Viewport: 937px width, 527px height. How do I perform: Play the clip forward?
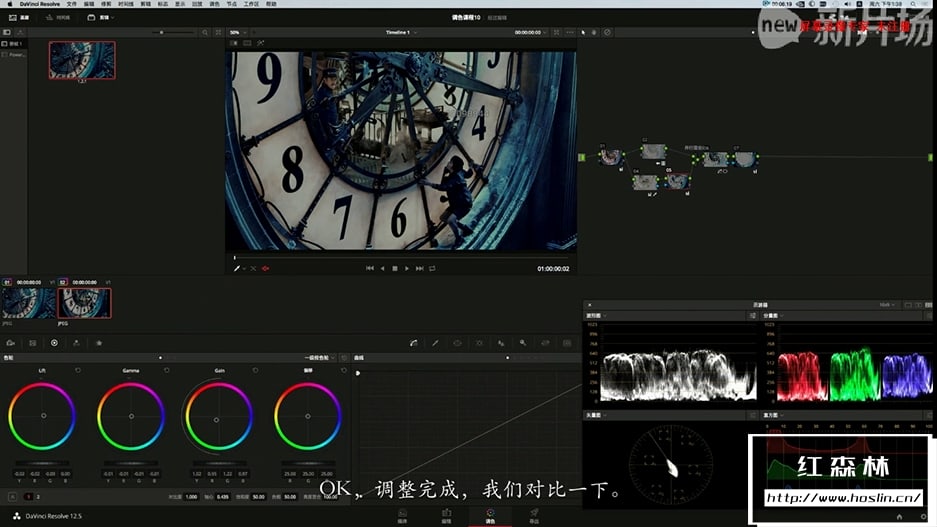point(407,269)
